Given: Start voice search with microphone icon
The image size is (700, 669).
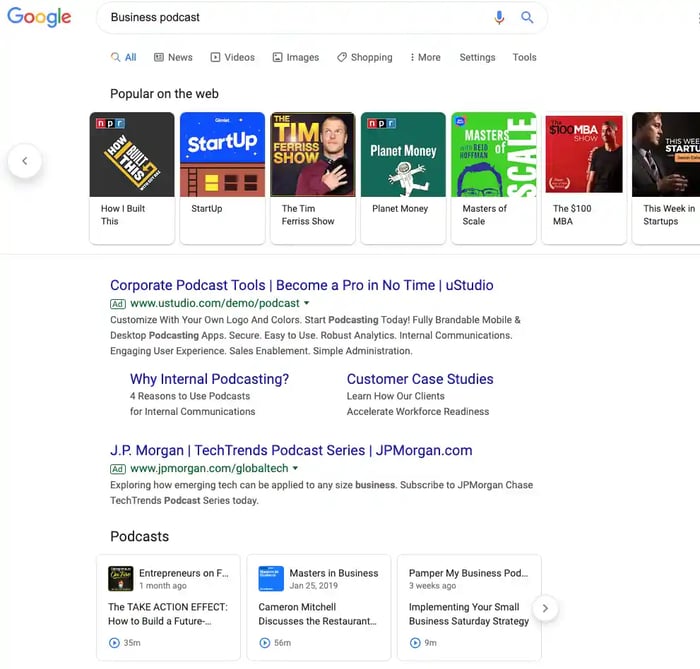Looking at the screenshot, I should (x=499, y=17).
